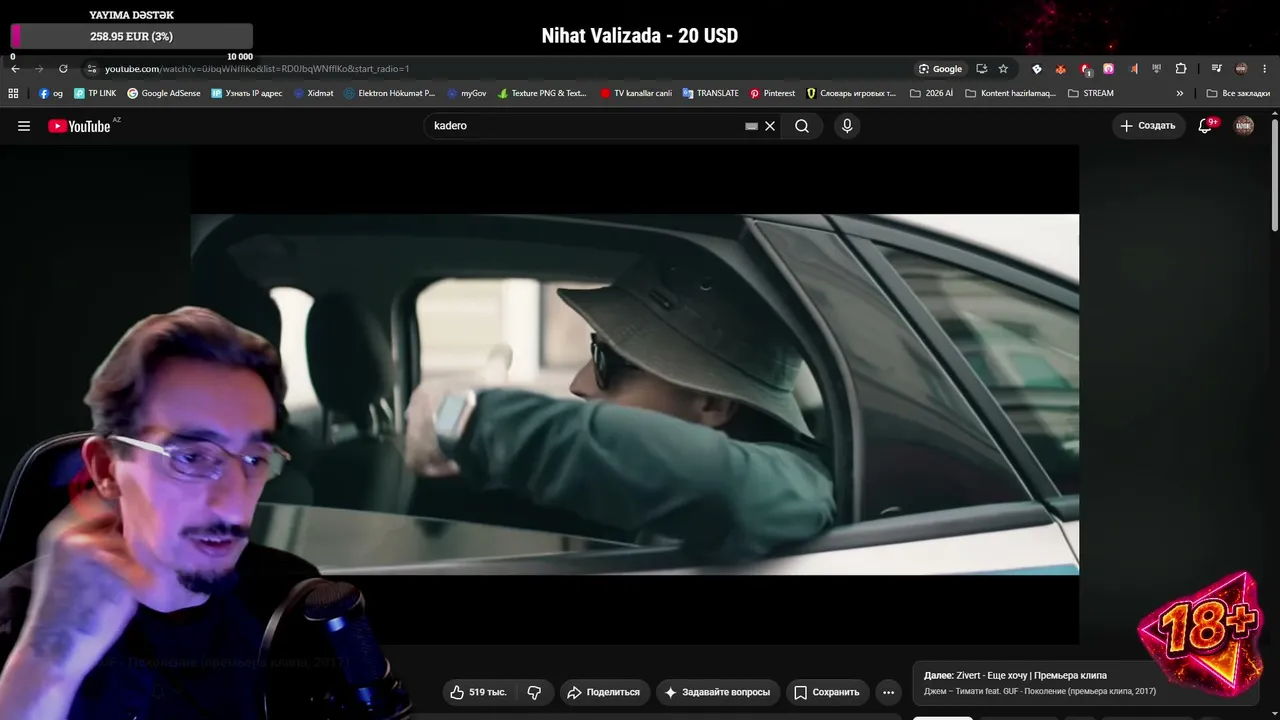Click the Google Lens search chip

941,69
